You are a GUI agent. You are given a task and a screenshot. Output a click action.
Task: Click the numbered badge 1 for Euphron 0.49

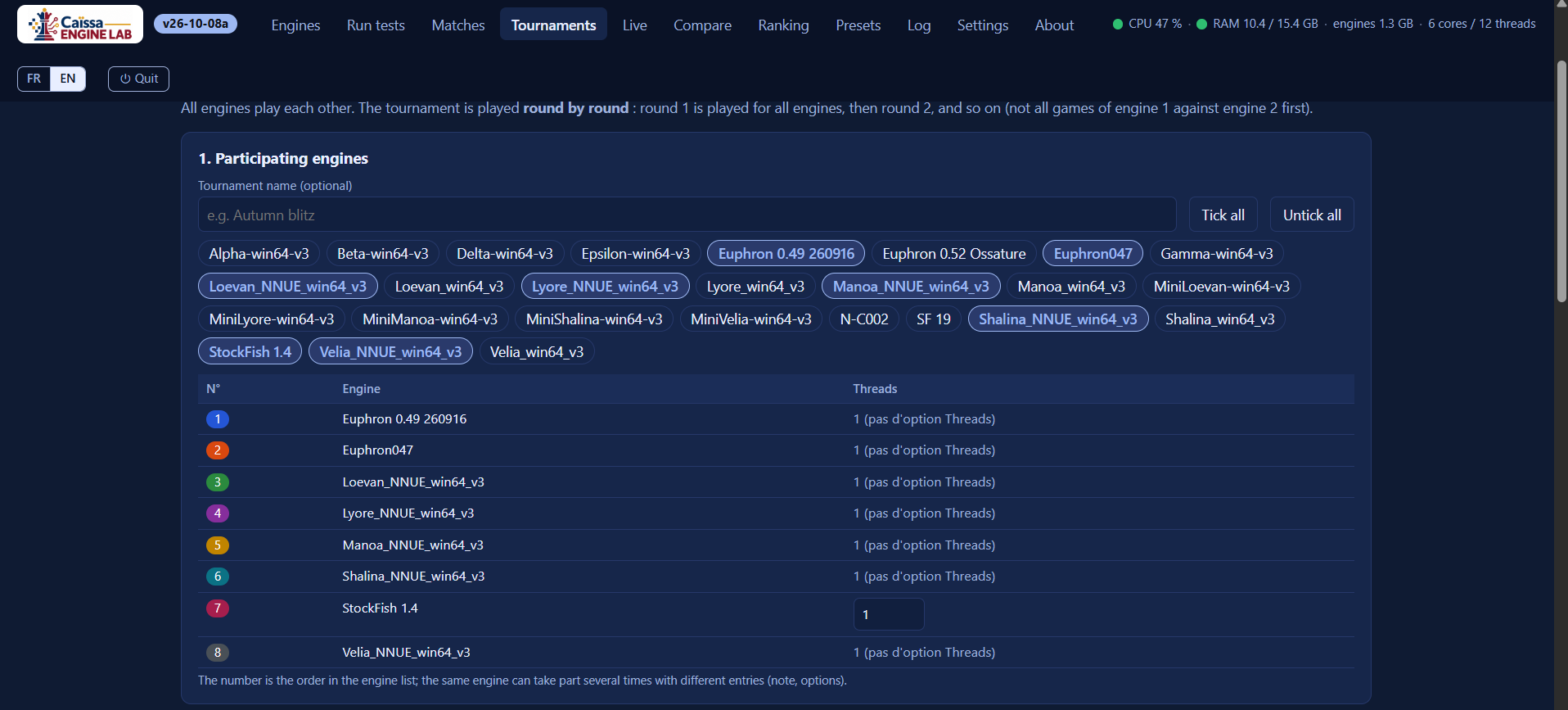point(218,419)
